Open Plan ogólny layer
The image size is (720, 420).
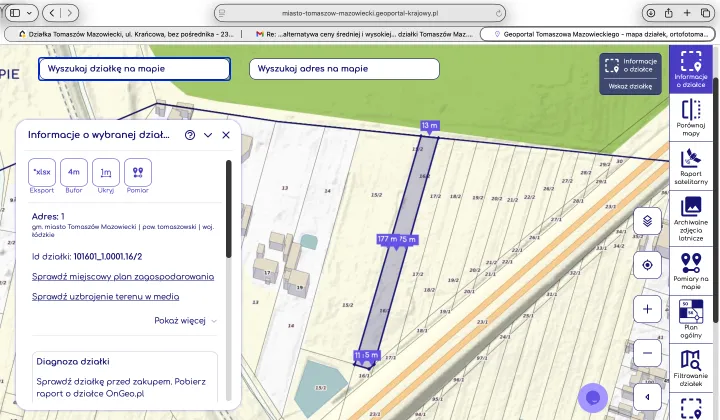(691, 319)
